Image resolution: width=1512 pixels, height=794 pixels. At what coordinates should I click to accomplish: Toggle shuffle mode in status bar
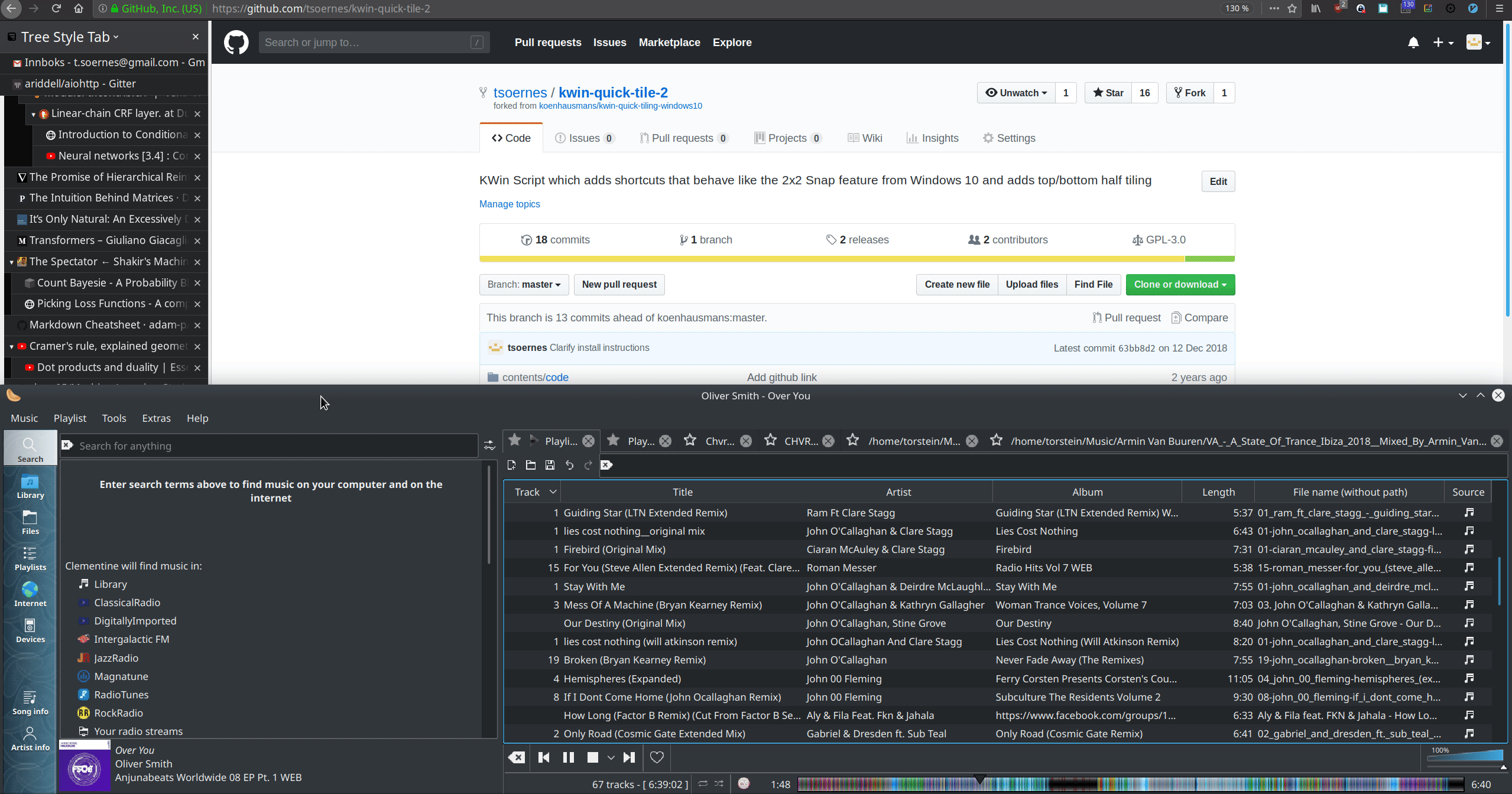[719, 784]
